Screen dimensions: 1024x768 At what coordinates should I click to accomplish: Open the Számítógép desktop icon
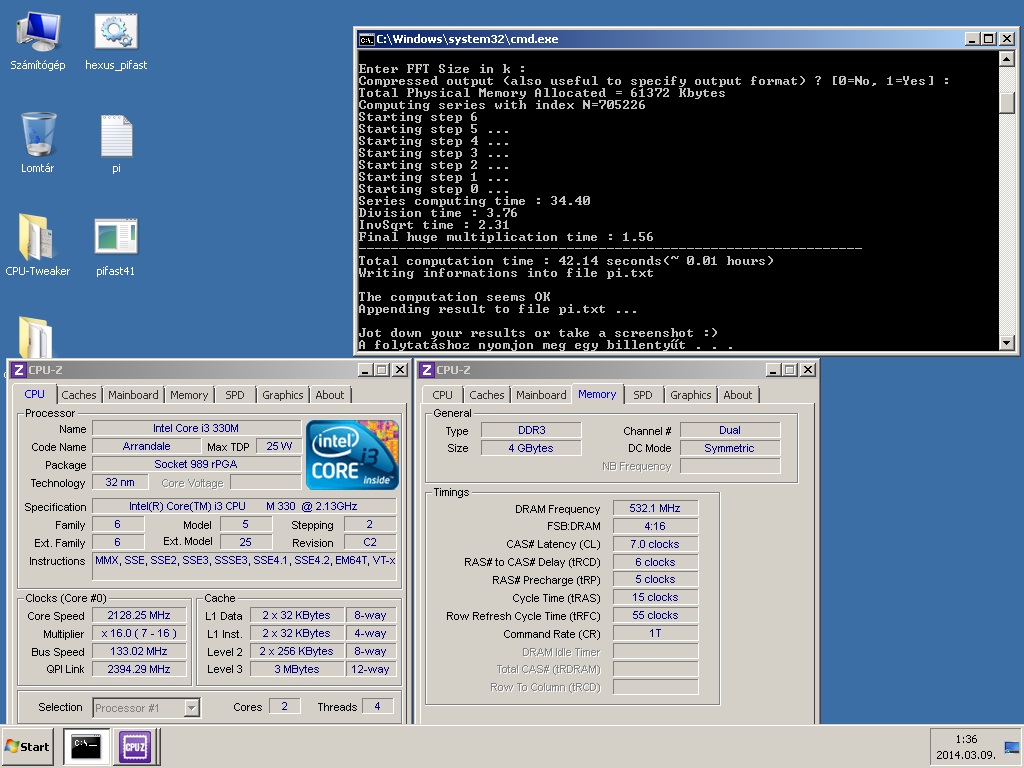38,42
